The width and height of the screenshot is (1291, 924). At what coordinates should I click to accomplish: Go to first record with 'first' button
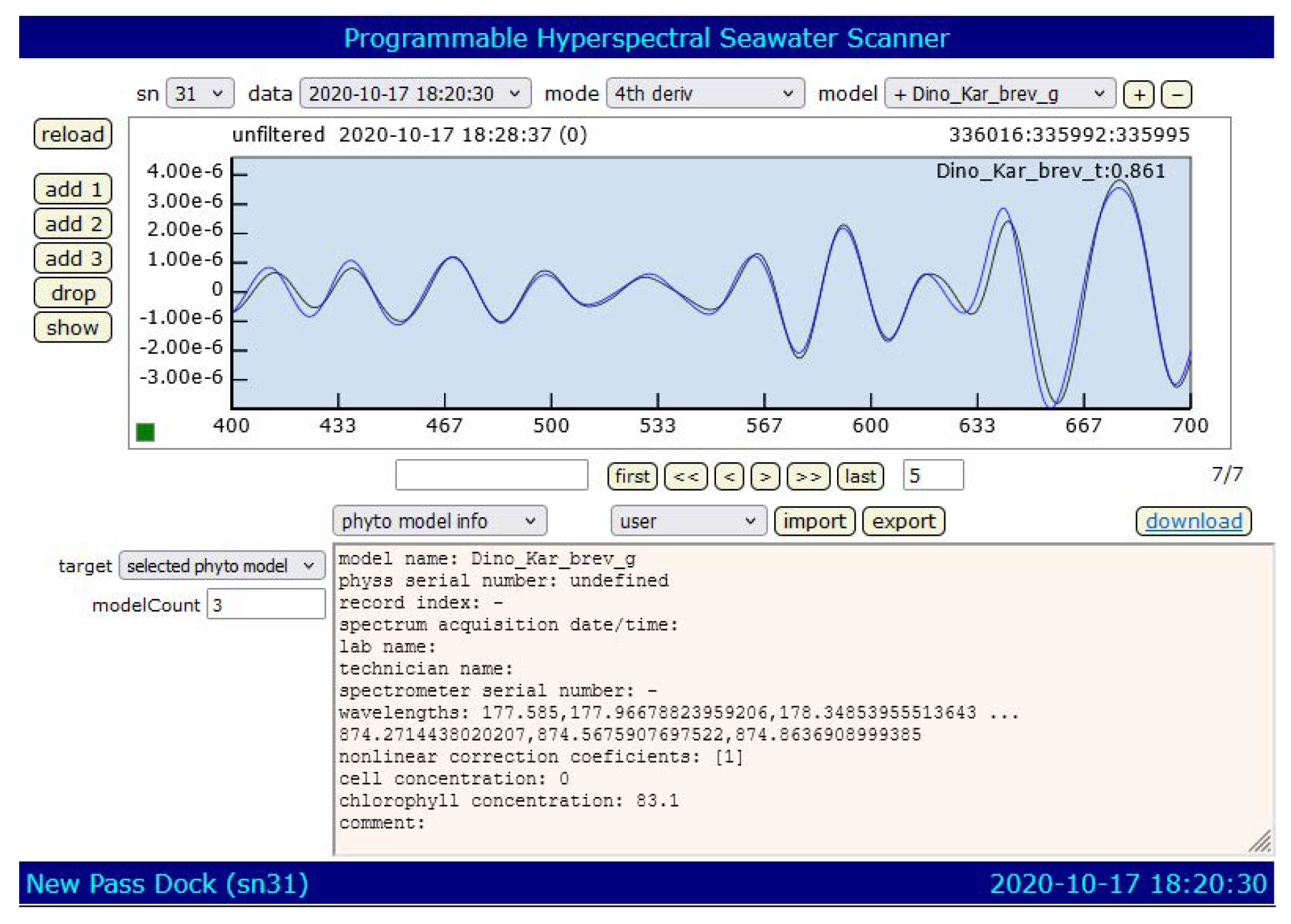(x=632, y=476)
